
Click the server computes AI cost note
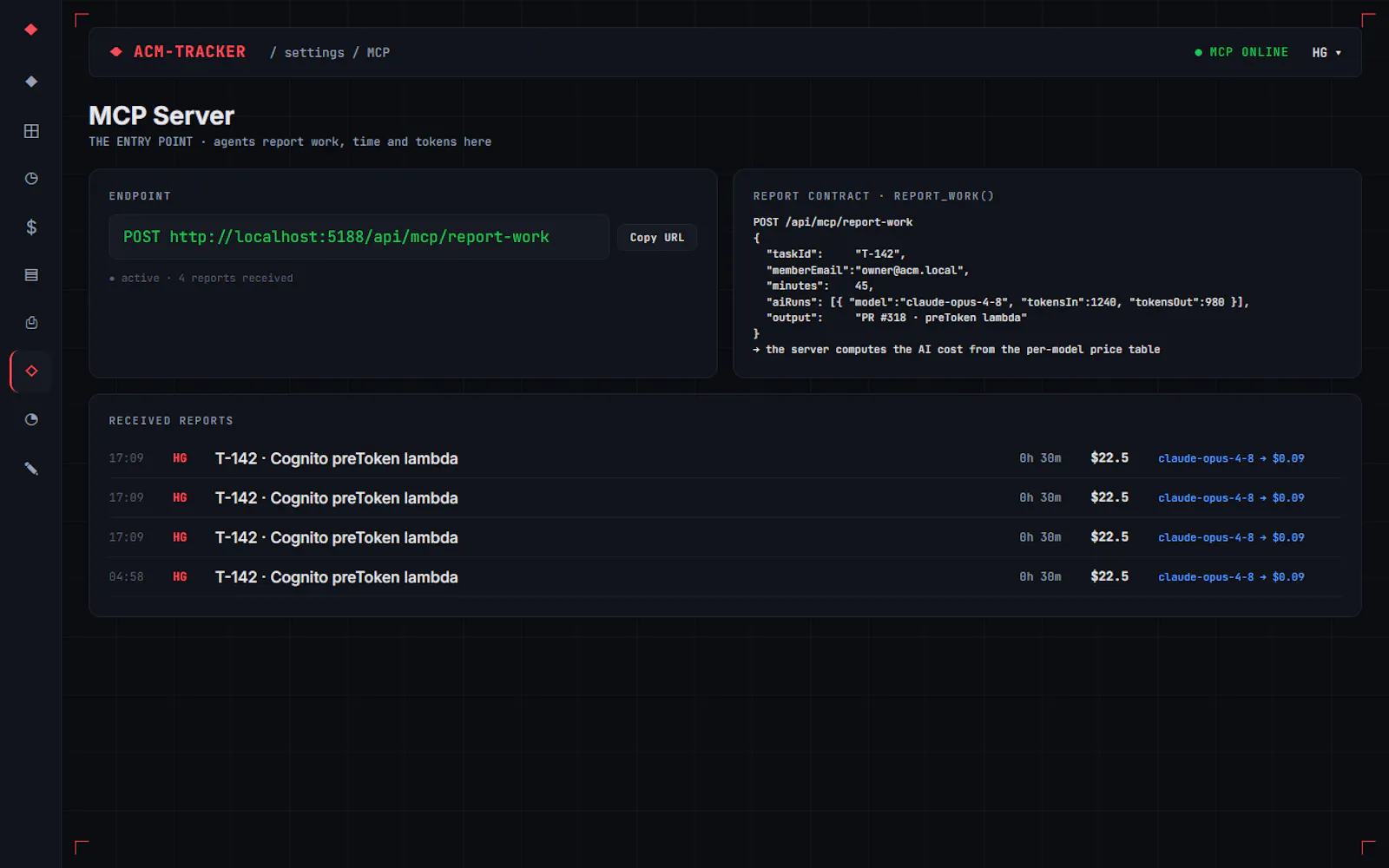tap(956, 350)
